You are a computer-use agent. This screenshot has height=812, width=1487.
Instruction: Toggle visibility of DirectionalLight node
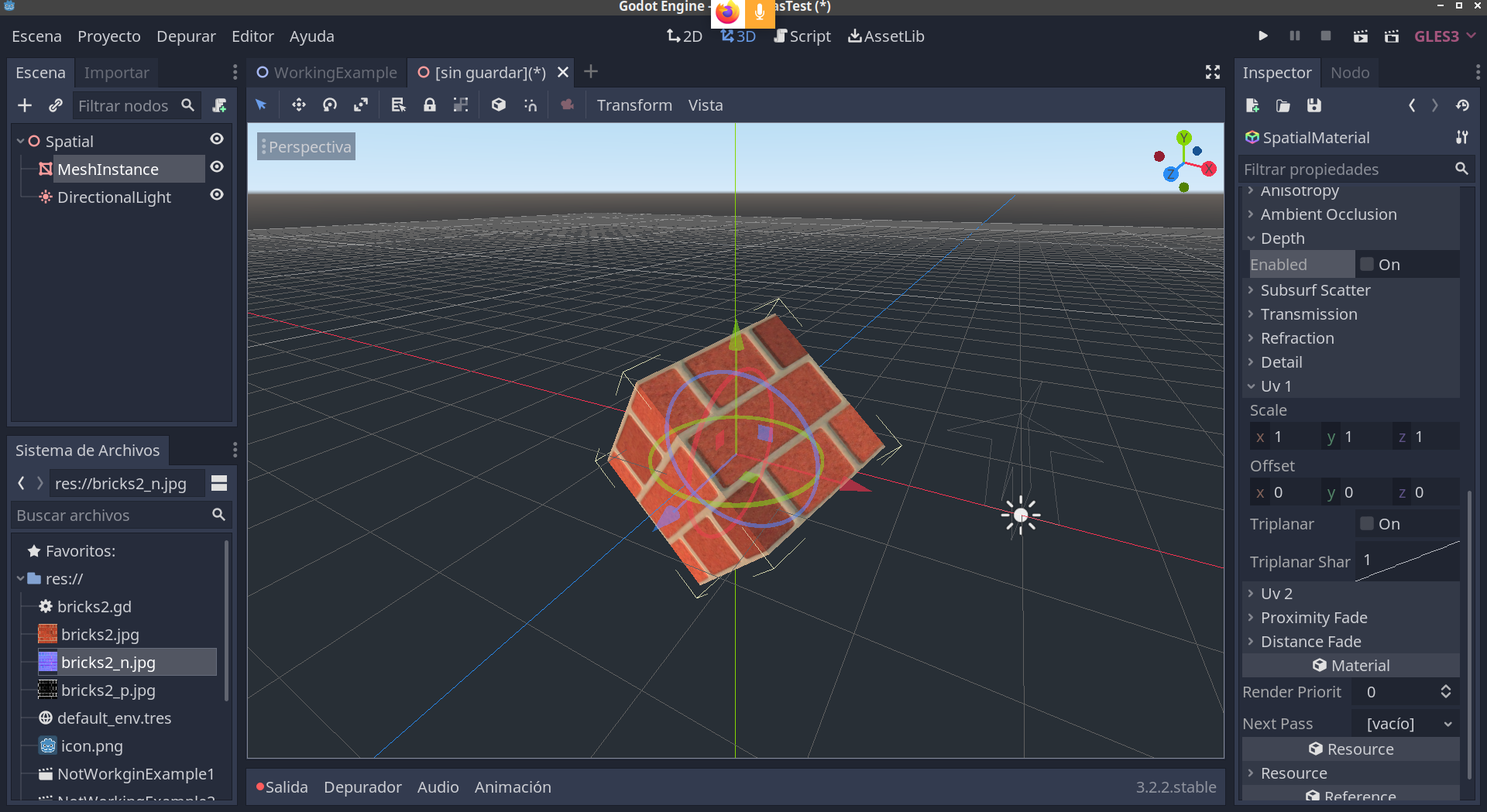(x=217, y=195)
